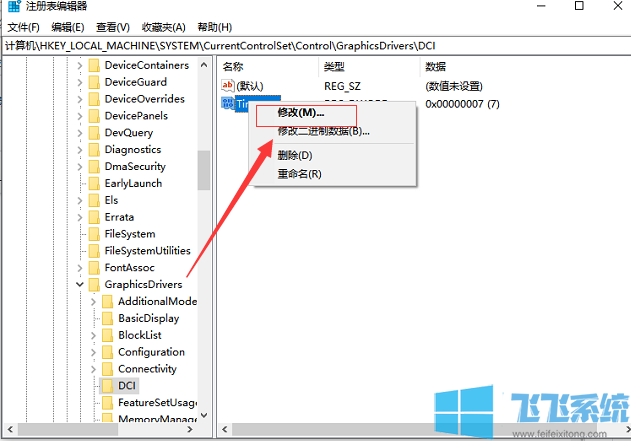Select the DCI folder icon
This screenshot has height=441, width=631.
107,385
